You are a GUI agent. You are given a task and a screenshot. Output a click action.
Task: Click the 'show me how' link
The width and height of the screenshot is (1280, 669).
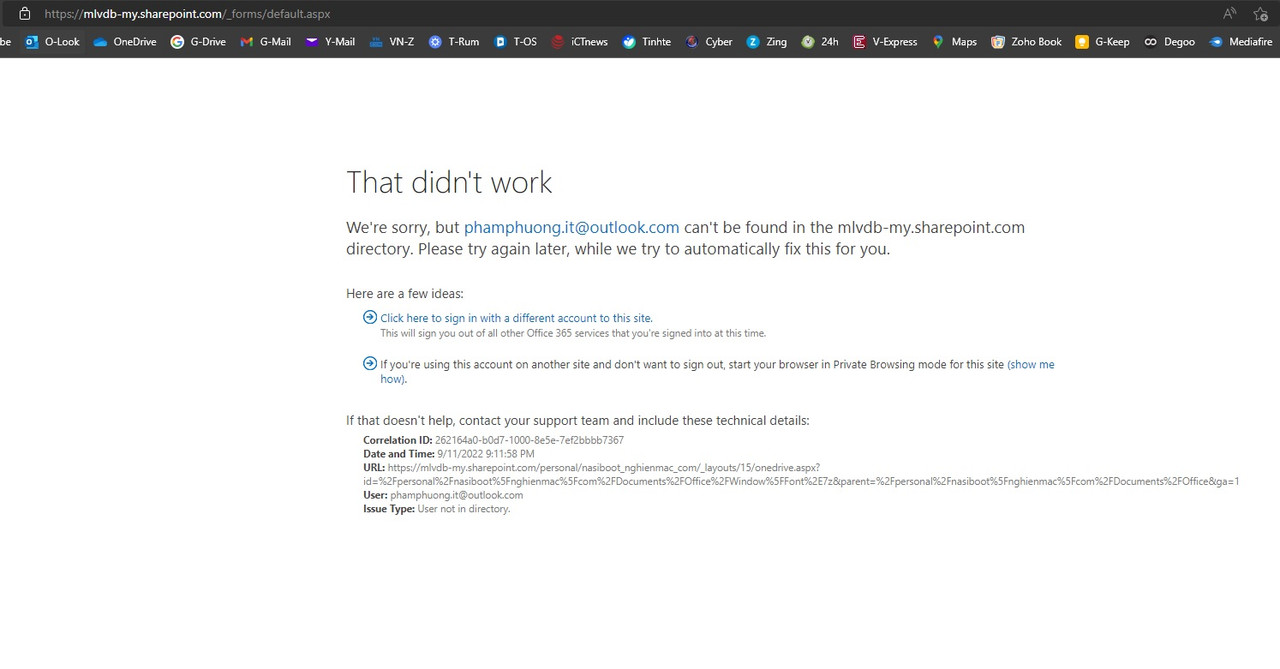coord(1031,365)
